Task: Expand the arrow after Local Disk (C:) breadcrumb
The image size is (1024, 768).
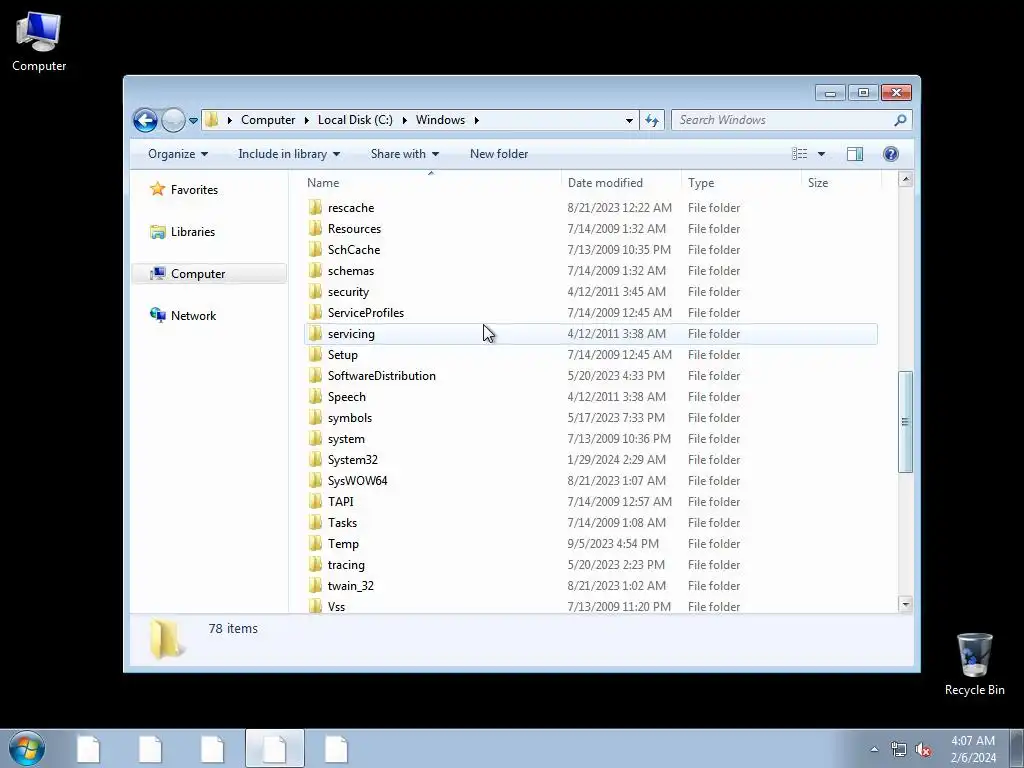Action: pyautogui.click(x=404, y=120)
